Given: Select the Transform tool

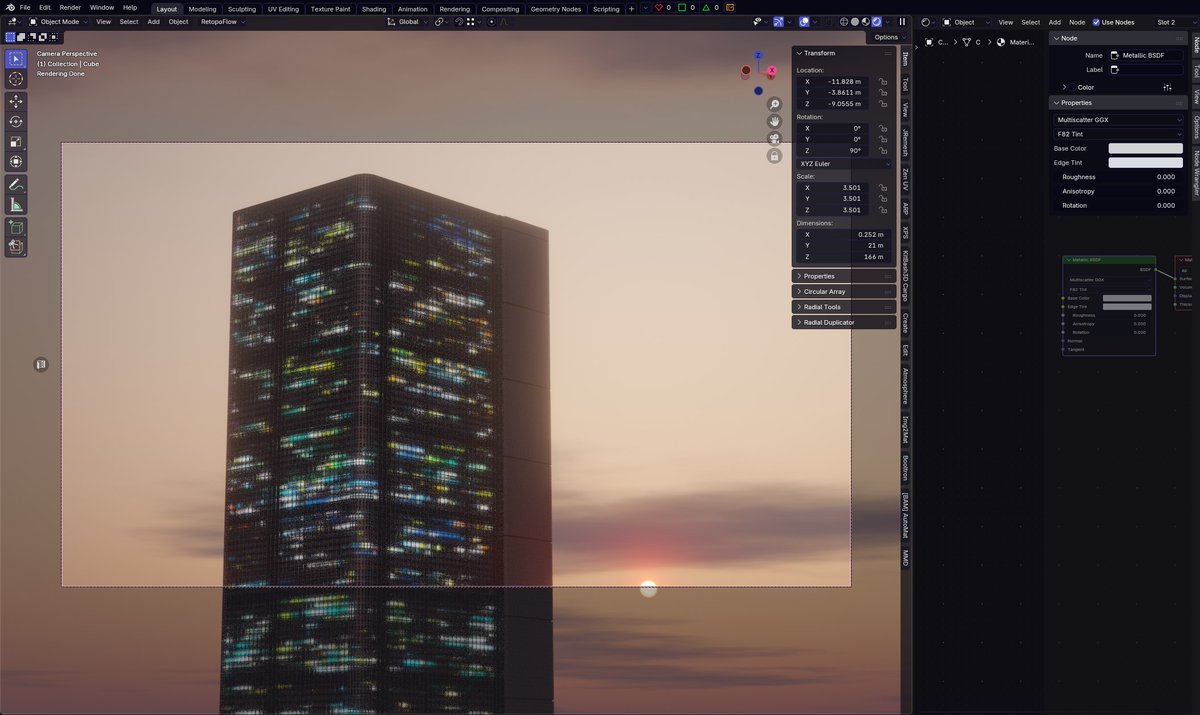Looking at the screenshot, I should pyautogui.click(x=16, y=161).
